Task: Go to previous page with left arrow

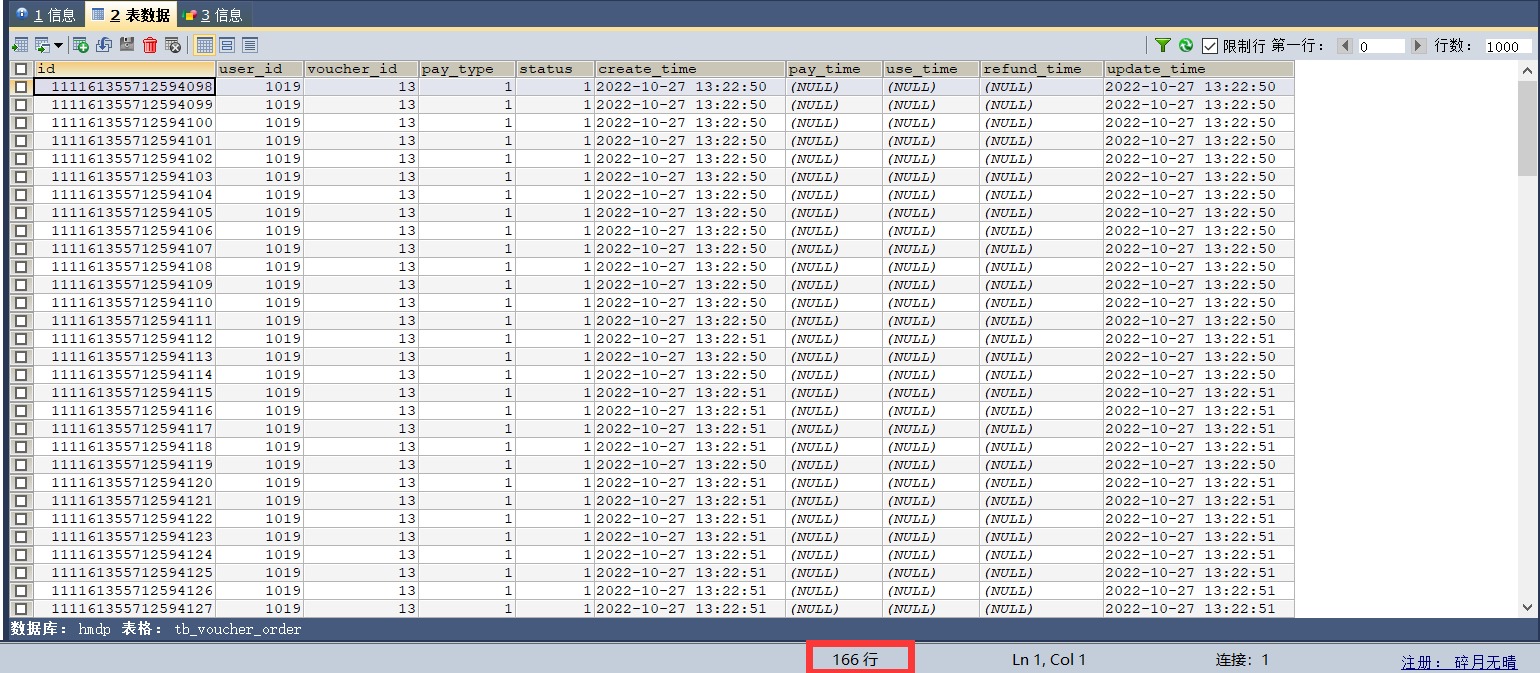Action: tap(1345, 46)
